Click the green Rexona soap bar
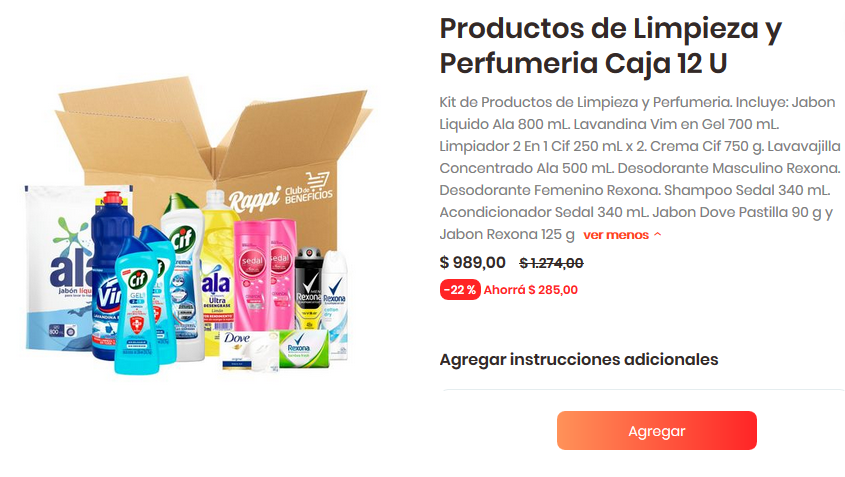Image resolution: width=845 pixels, height=477 pixels. [304, 349]
